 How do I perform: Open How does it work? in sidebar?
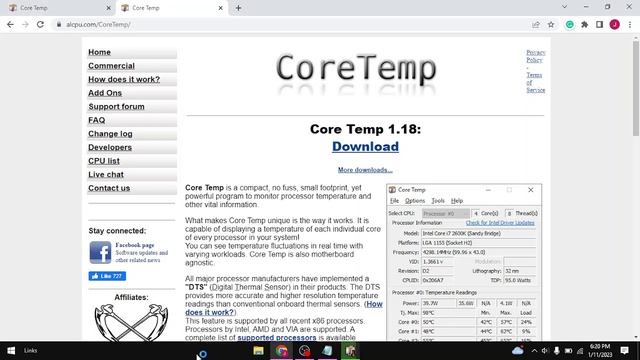(x=124, y=79)
